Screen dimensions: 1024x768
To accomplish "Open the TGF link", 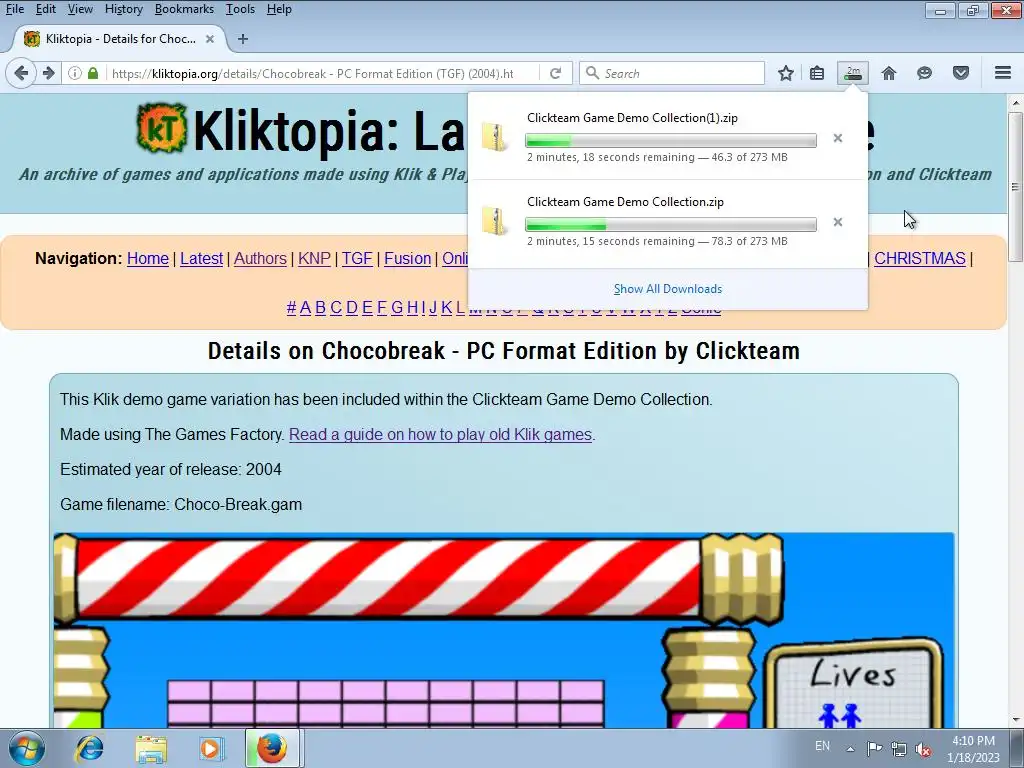I will click(357, 259).
